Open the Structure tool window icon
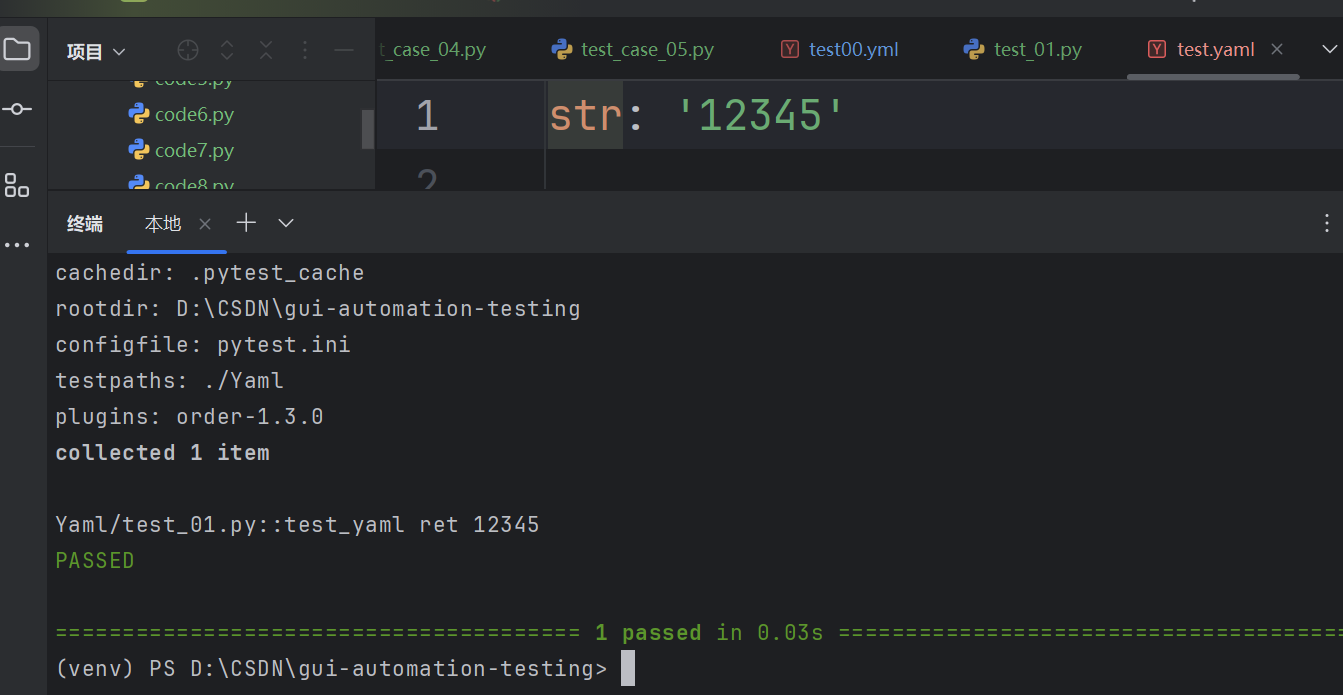 tap(17, 184)
